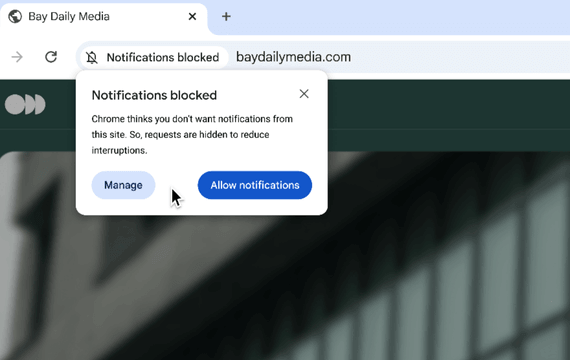Click the Manage button
The height and width of the screenshot is (360, 570).
[x=123, y=185]
